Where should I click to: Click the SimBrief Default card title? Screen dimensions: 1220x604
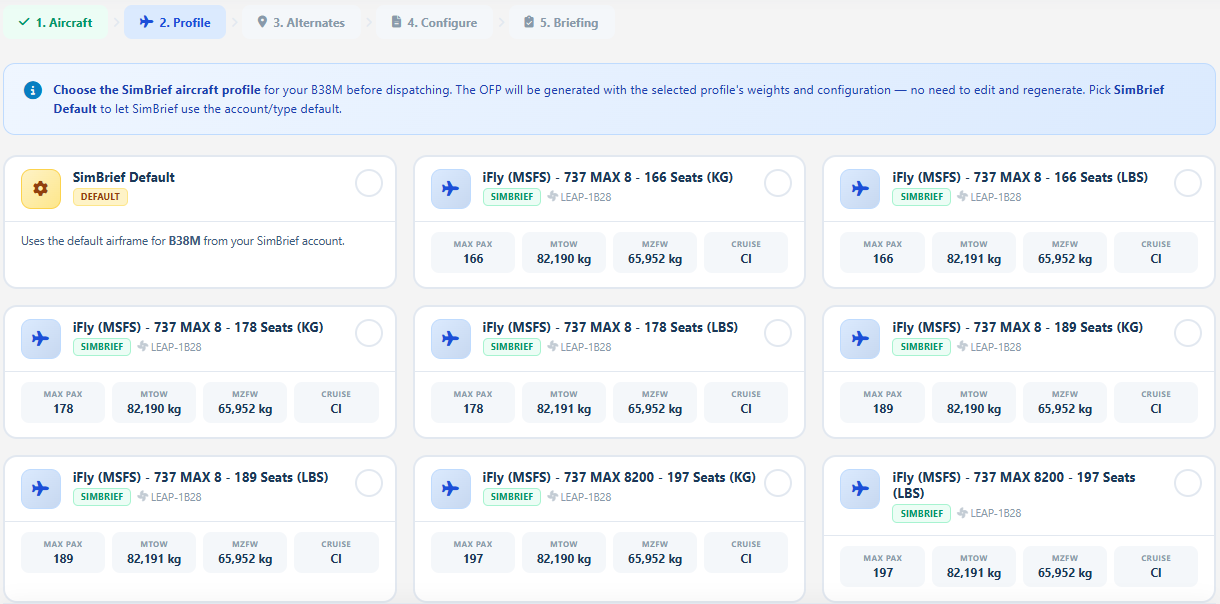click(124, 177)
